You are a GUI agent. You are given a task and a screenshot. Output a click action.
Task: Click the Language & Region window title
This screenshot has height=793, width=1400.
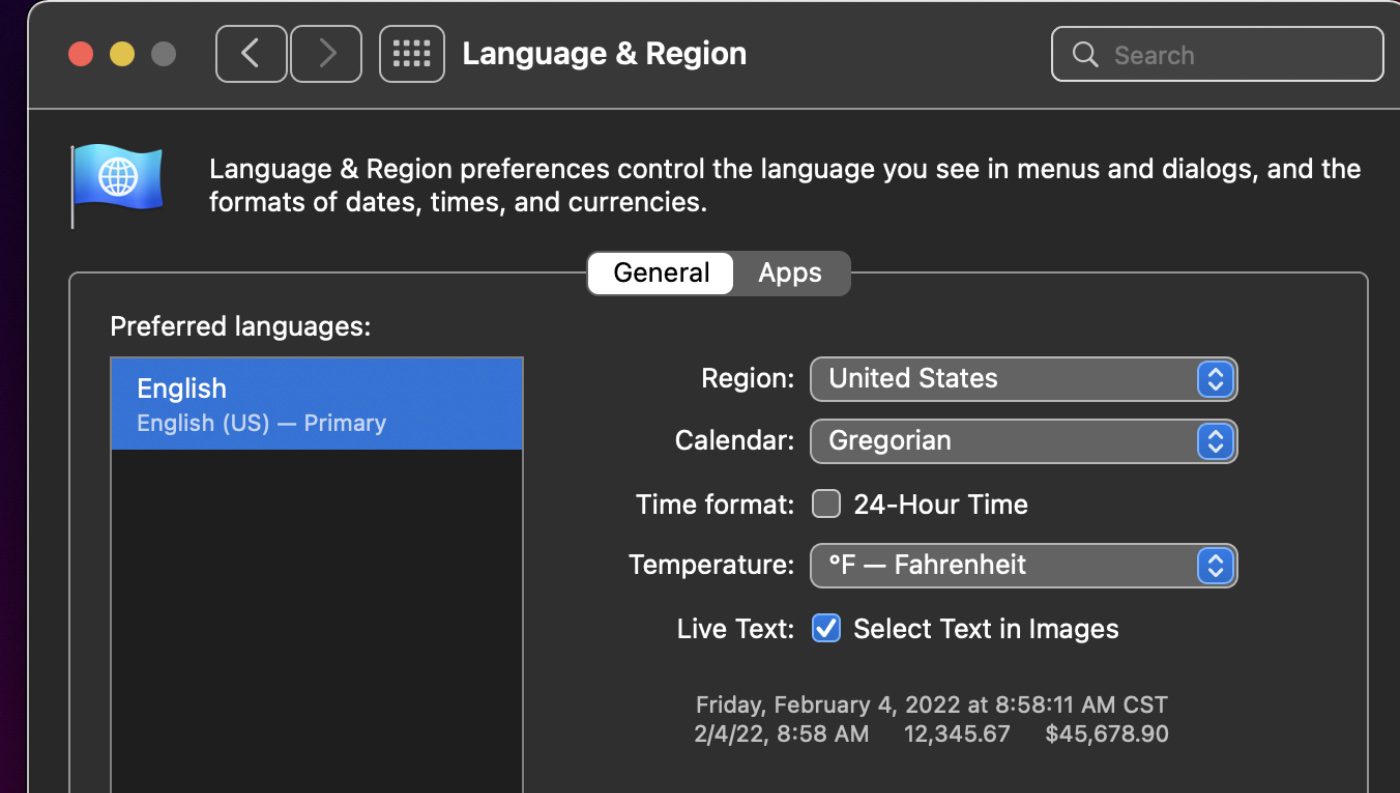(x=604, y=54)
